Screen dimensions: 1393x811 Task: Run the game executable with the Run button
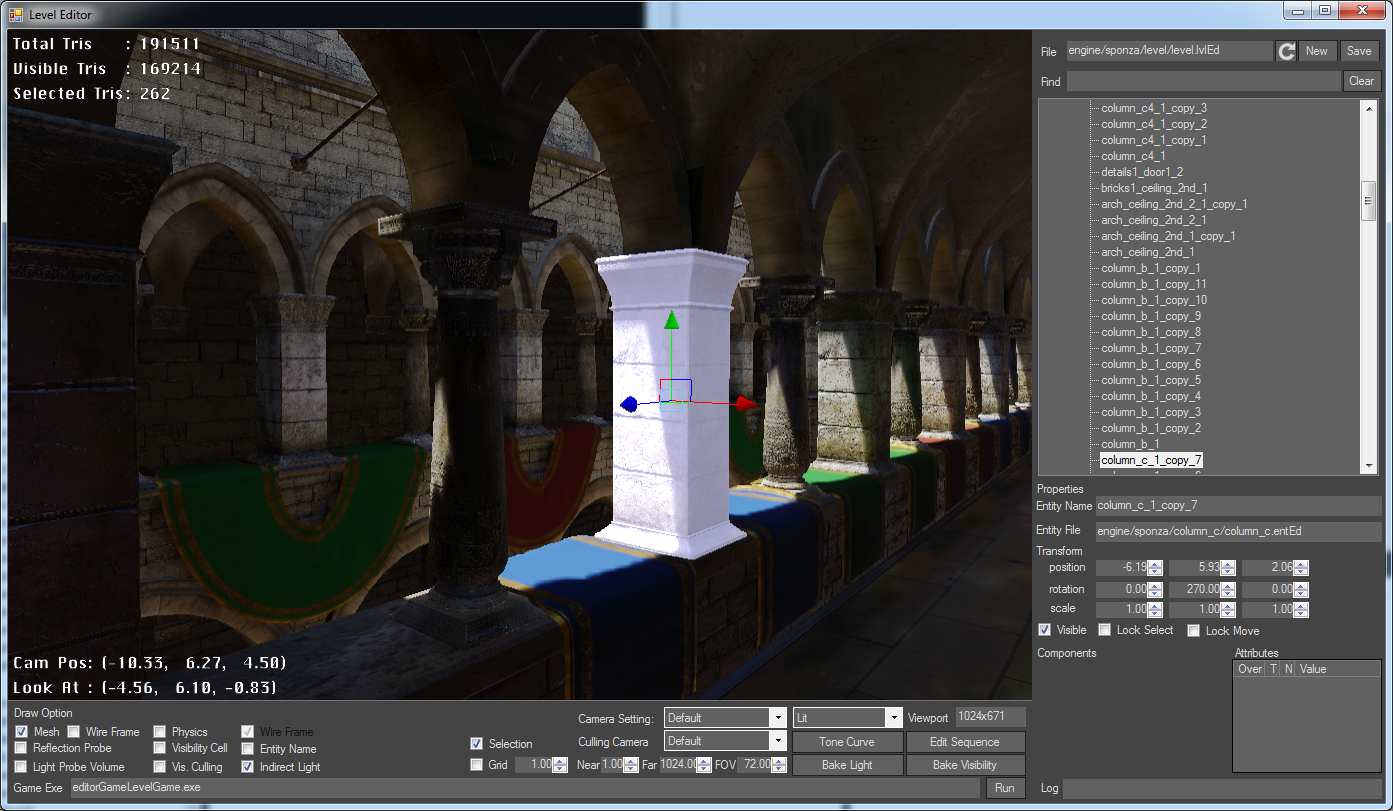pyautogui.click(x=1005, y=788)
